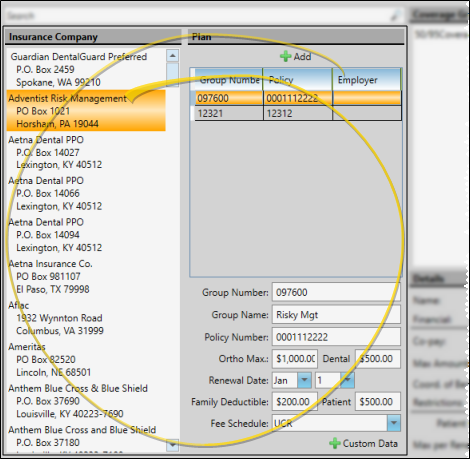Click the green plus Add plan icon
The height and width of the screenshot is (459, 470).
pos(285,56)
